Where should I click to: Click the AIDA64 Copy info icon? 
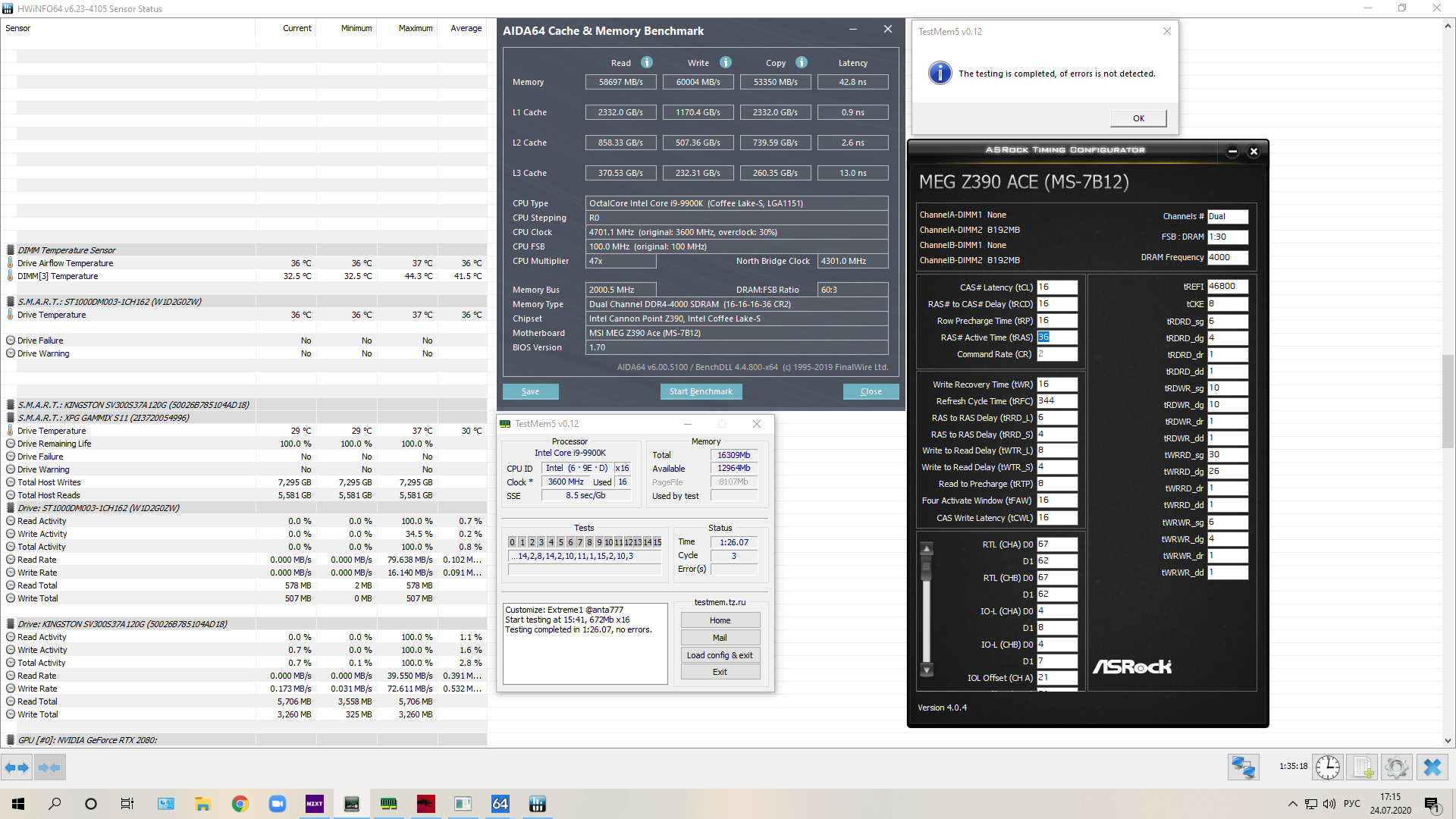coord(802,62)
